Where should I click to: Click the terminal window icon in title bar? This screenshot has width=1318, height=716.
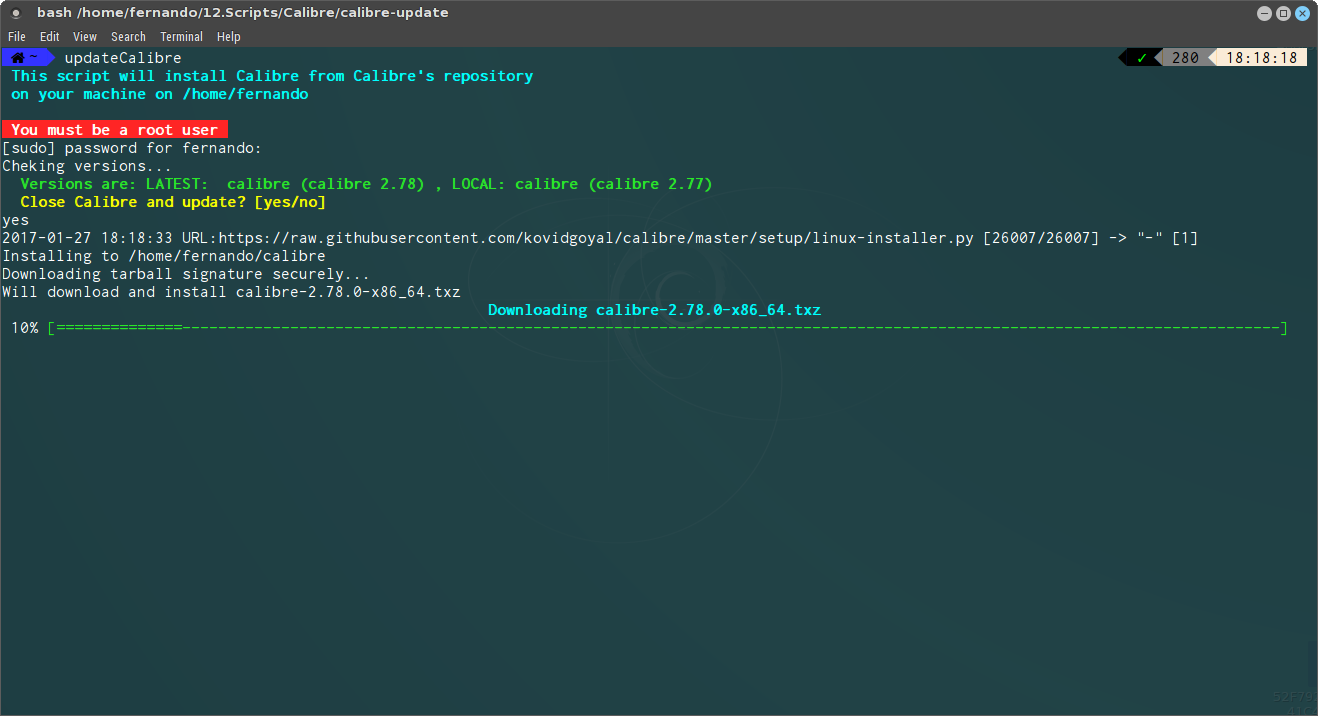pos(16,13)
